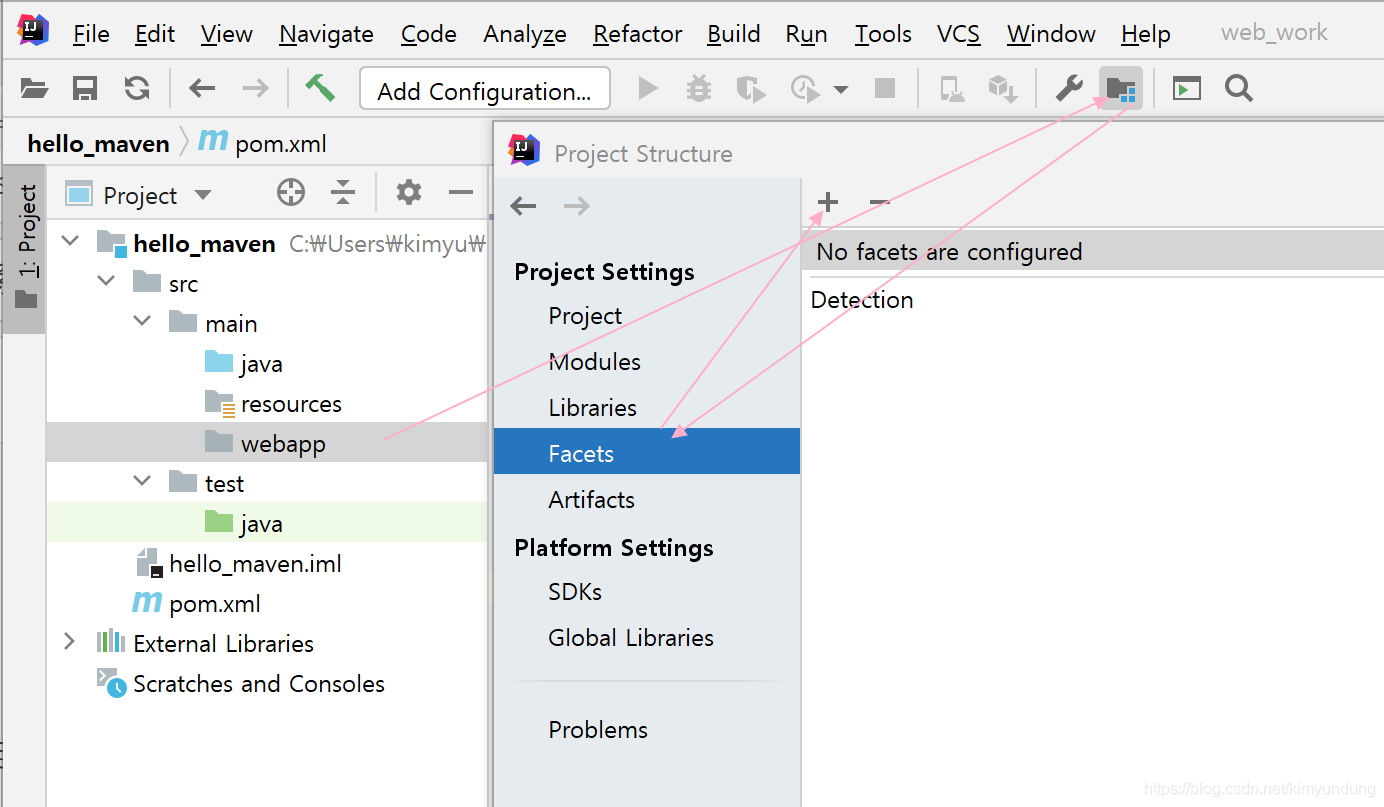The height and width of the screenshot is (807, 1384).
Task: Open the View menu
Action: click(226, 34)
